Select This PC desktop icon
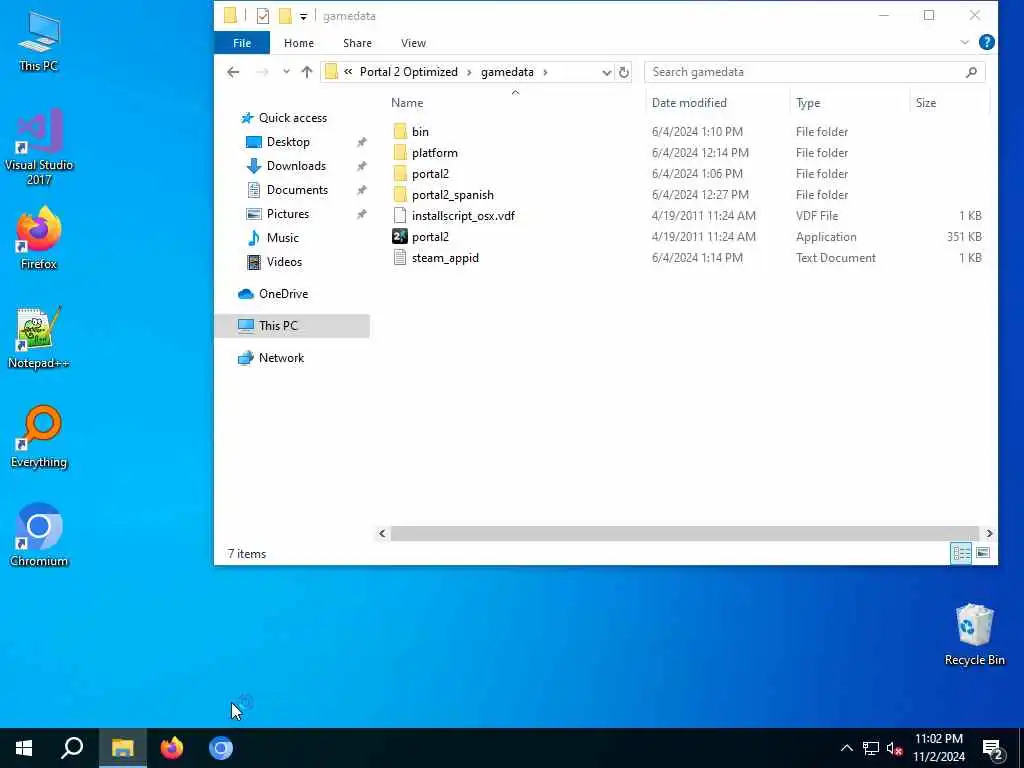This screenshot has height=768, width=1024. [39, 40]
